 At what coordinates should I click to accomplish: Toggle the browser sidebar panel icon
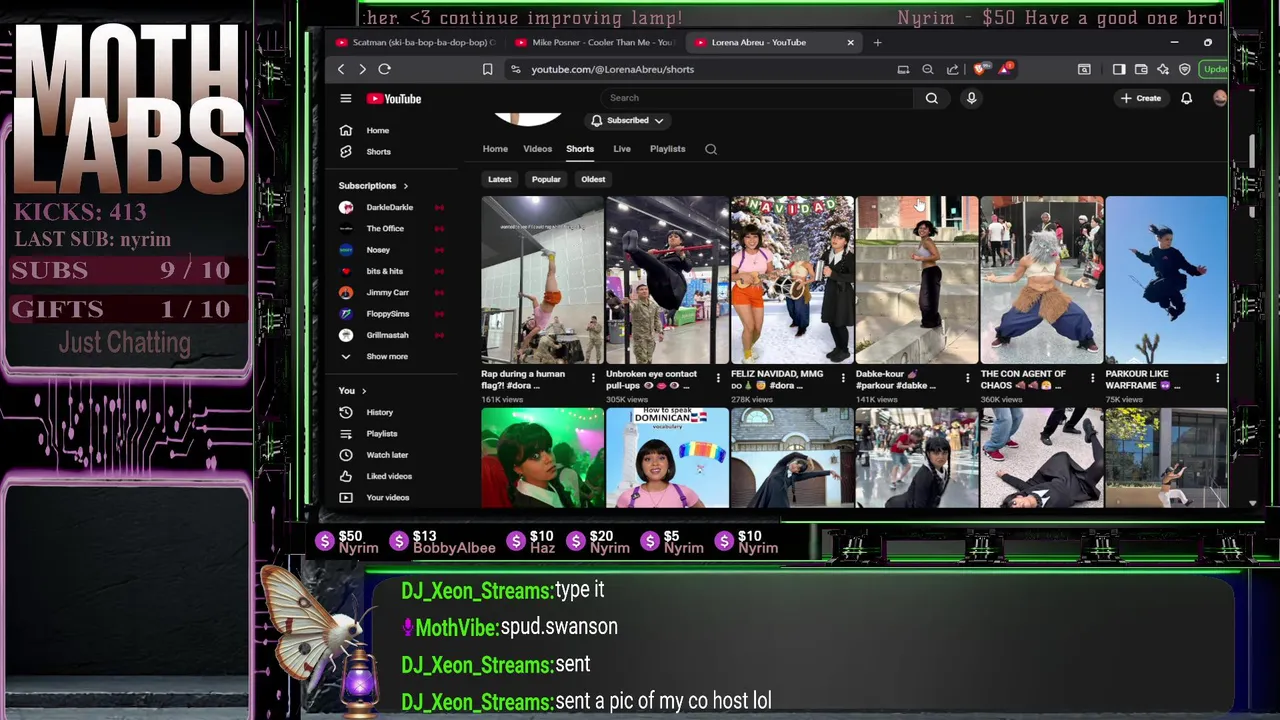click(1119, 69)
